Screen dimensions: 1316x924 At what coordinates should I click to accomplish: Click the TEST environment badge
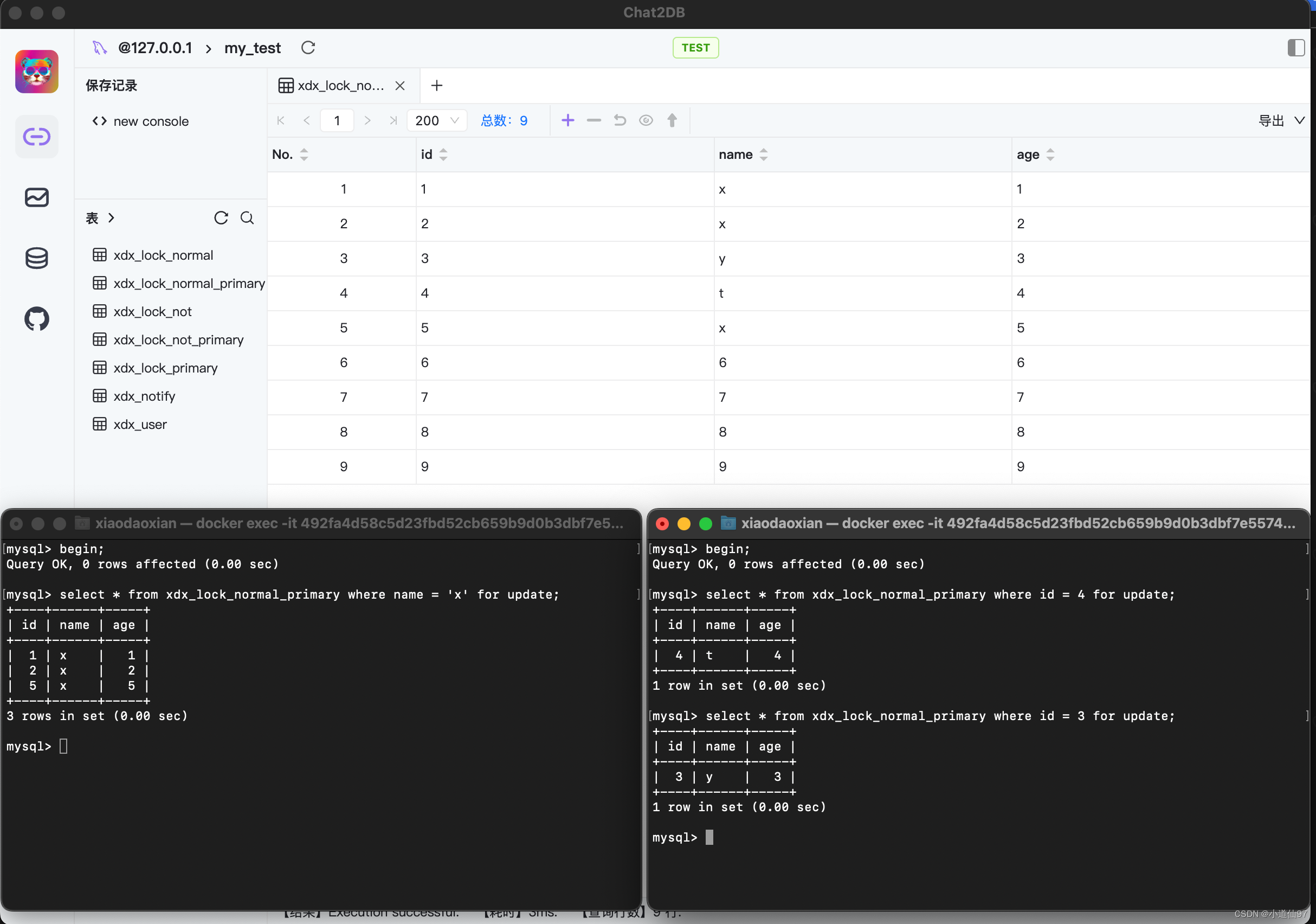click(x=695, y=48)
